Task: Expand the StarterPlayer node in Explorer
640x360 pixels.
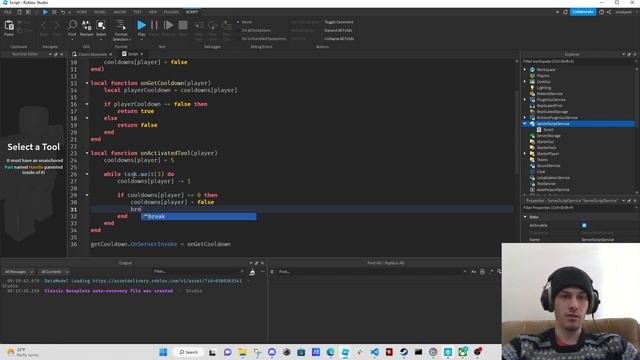Action: [525, 153]
